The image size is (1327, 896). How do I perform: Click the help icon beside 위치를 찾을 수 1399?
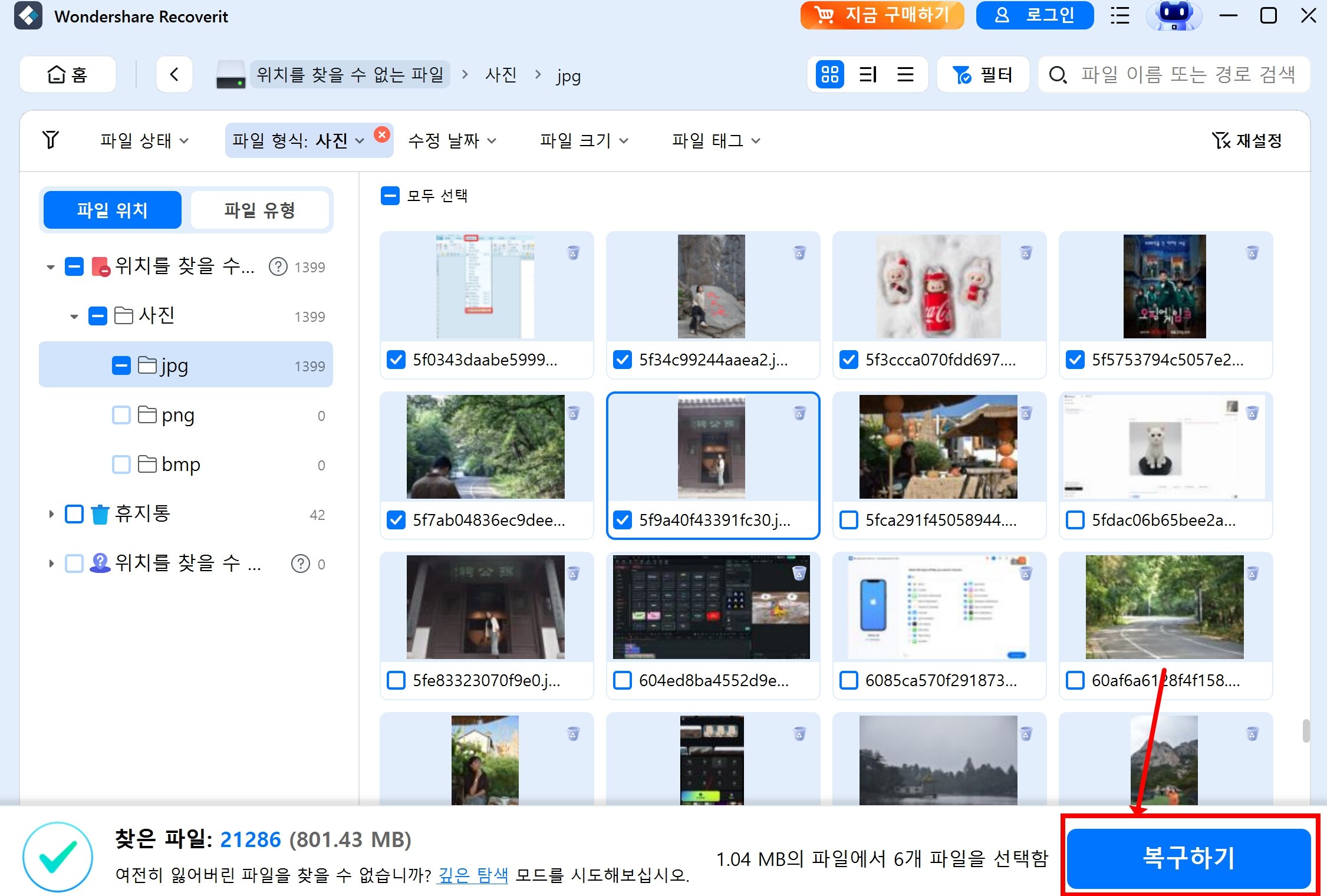[x=278, y=267]
